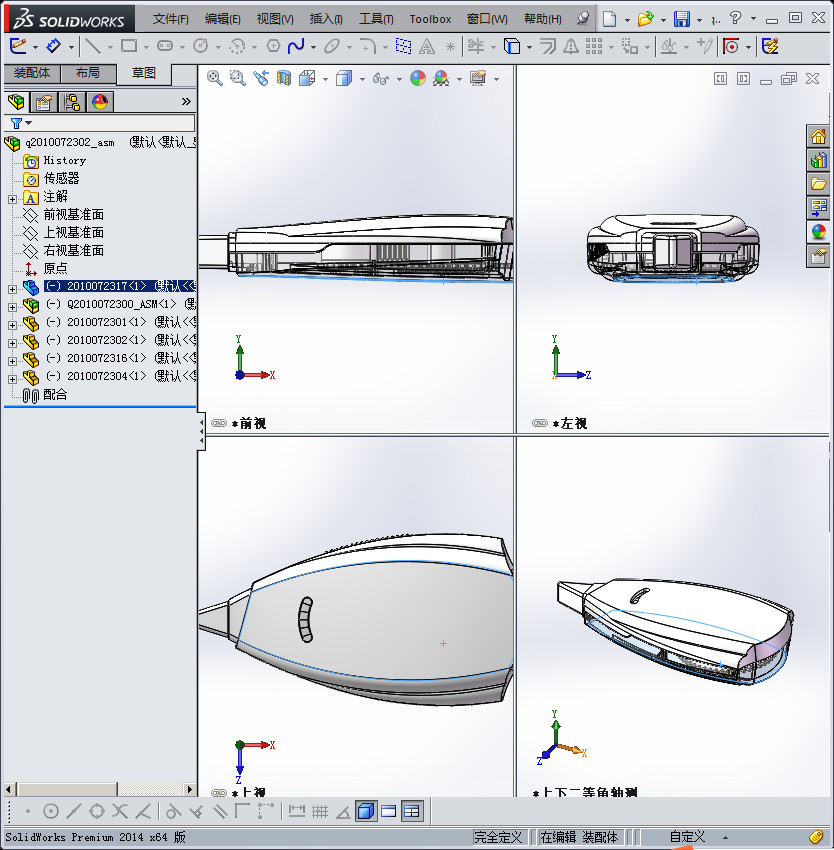
Task: Select the Zoom to Fit tool
Action: point(214,78)
